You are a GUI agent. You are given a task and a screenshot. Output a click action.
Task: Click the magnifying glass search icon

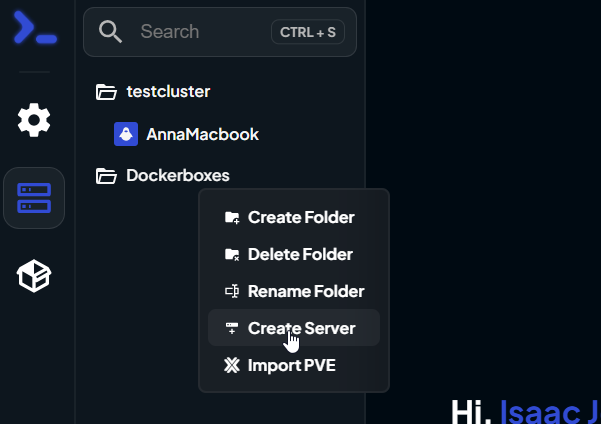(x=110, y=31)
